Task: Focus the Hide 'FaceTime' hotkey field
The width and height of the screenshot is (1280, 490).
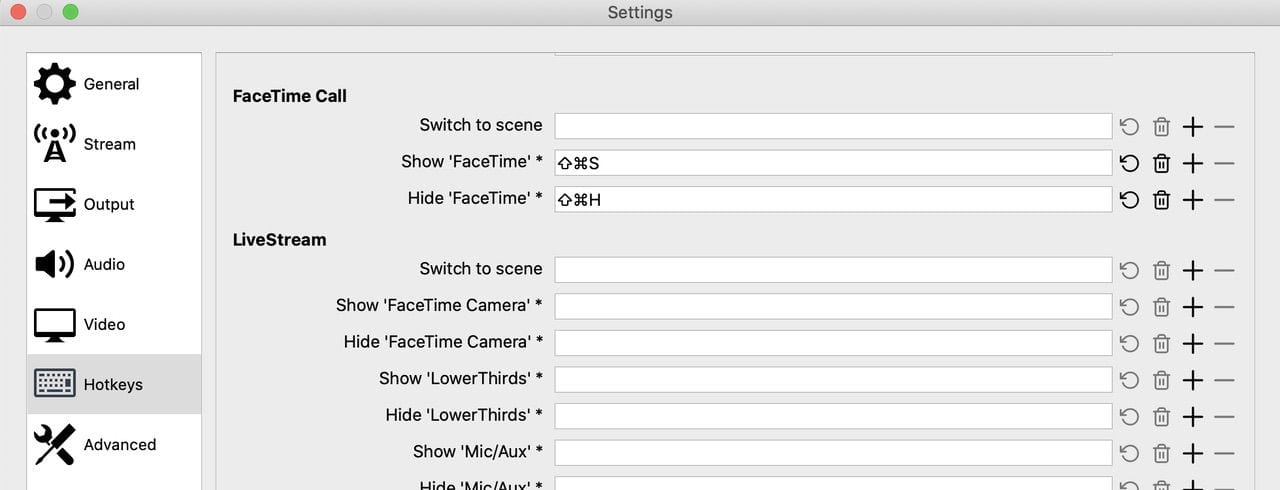Action: [x=833, y=199]
